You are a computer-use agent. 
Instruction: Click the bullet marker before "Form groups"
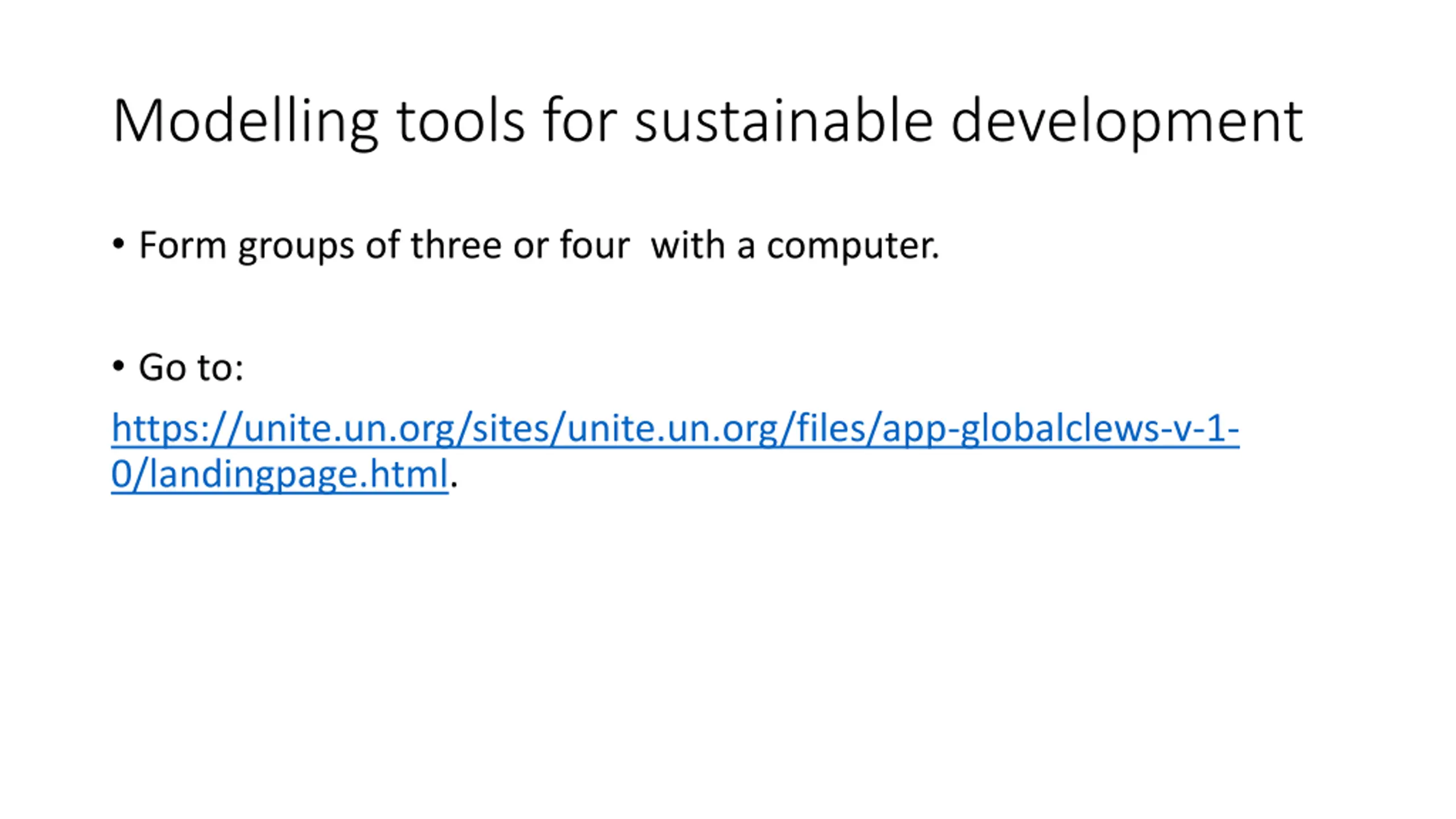[x=118, y=245]
